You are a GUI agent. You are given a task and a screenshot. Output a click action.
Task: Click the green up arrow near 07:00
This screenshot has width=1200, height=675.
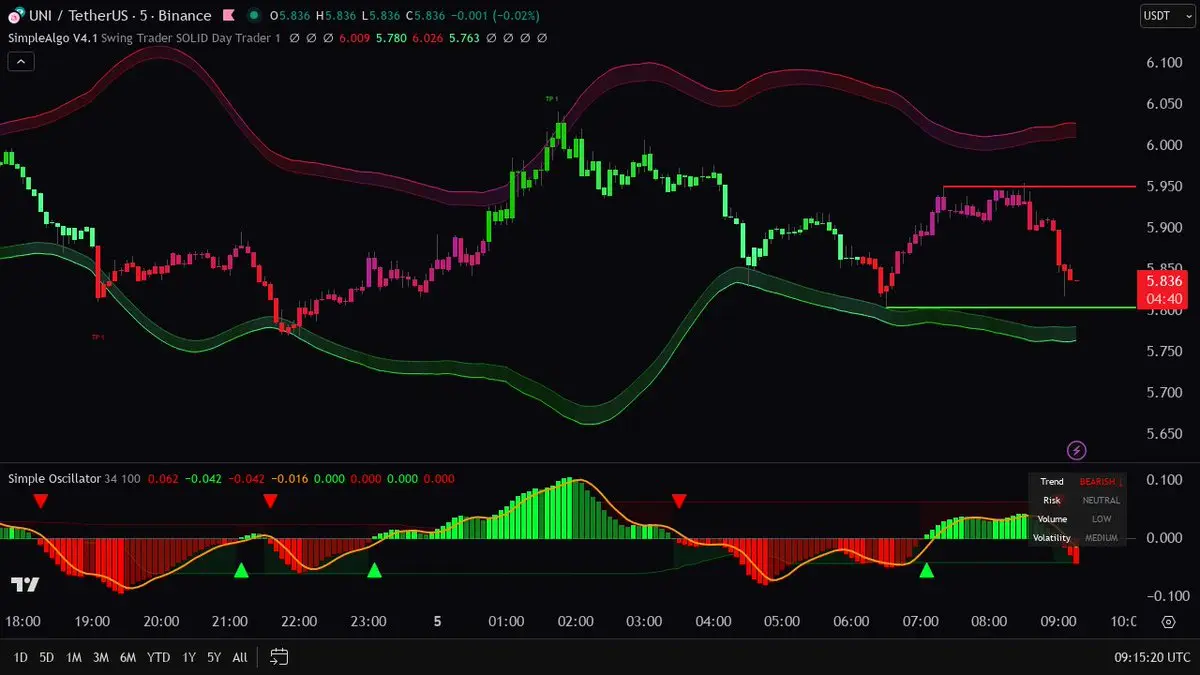point(926,571)
